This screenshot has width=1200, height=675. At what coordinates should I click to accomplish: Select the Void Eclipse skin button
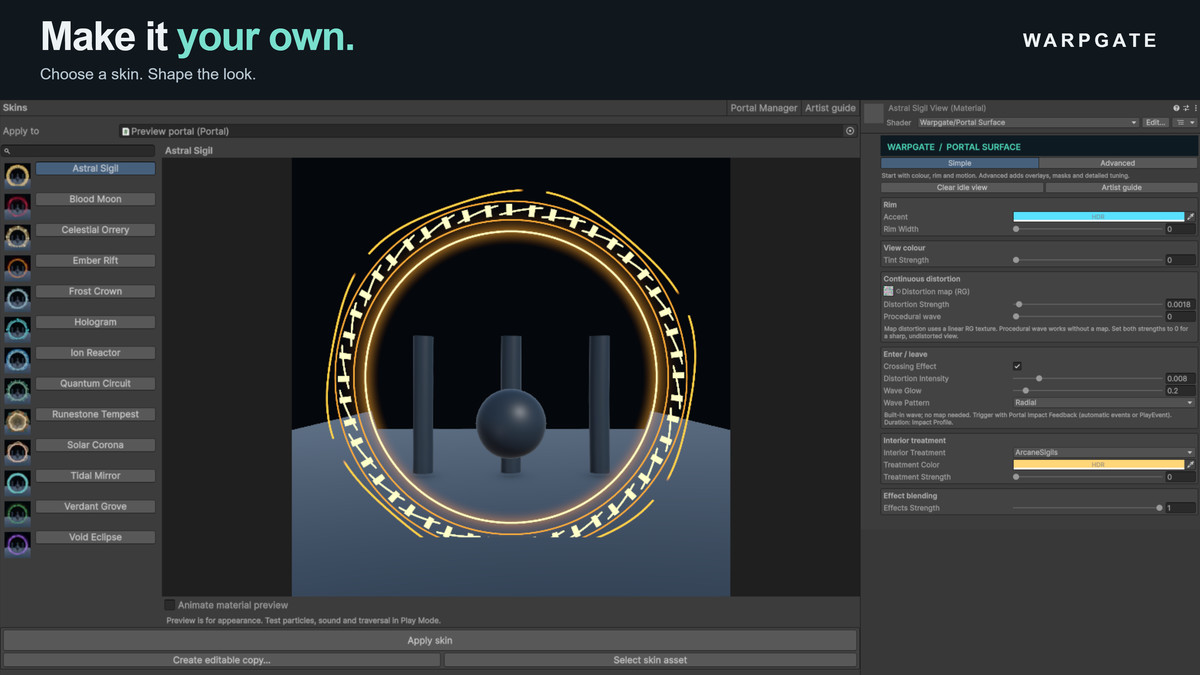point(95,537)
